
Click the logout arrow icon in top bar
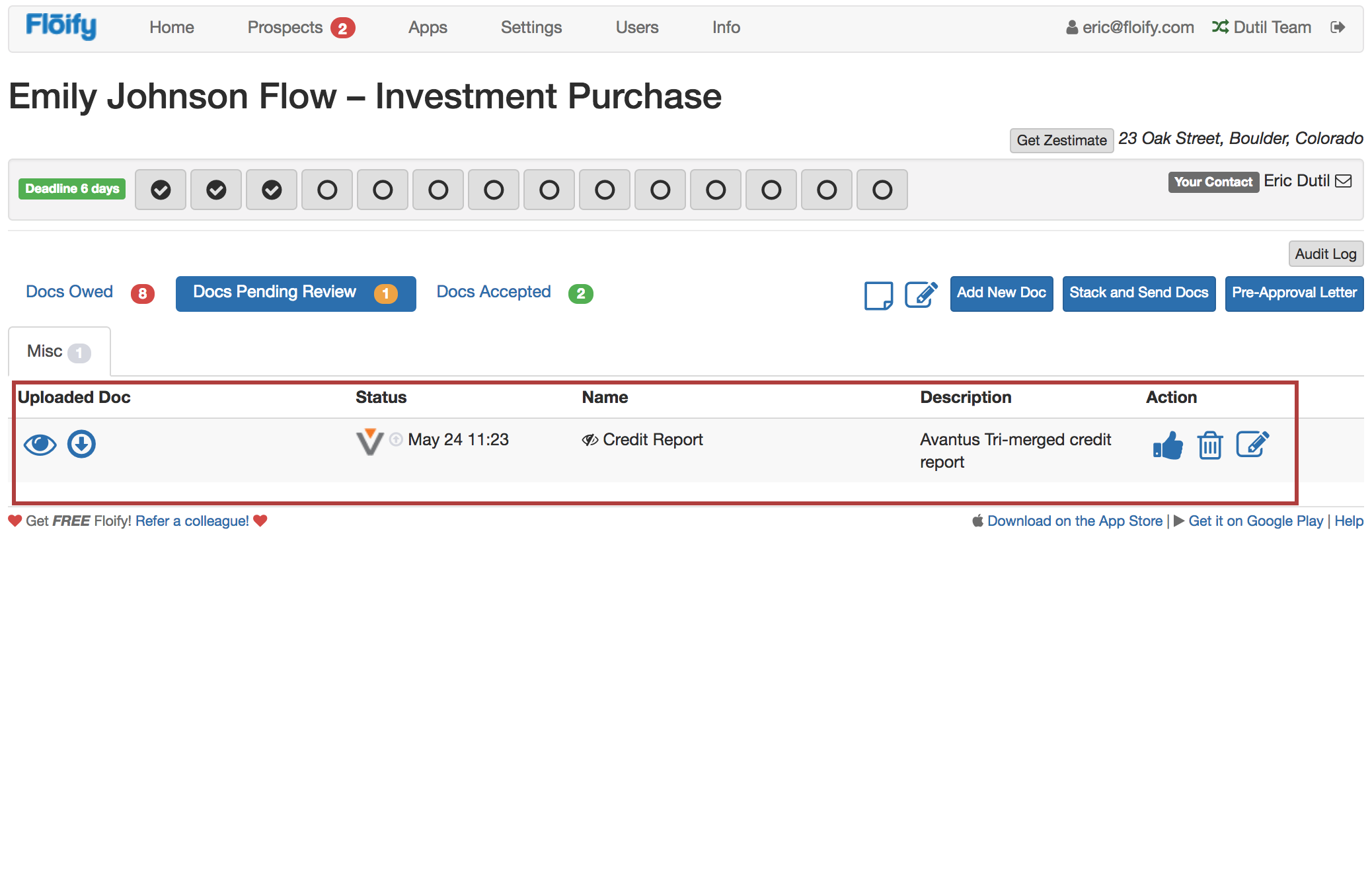coord(1338,28)
